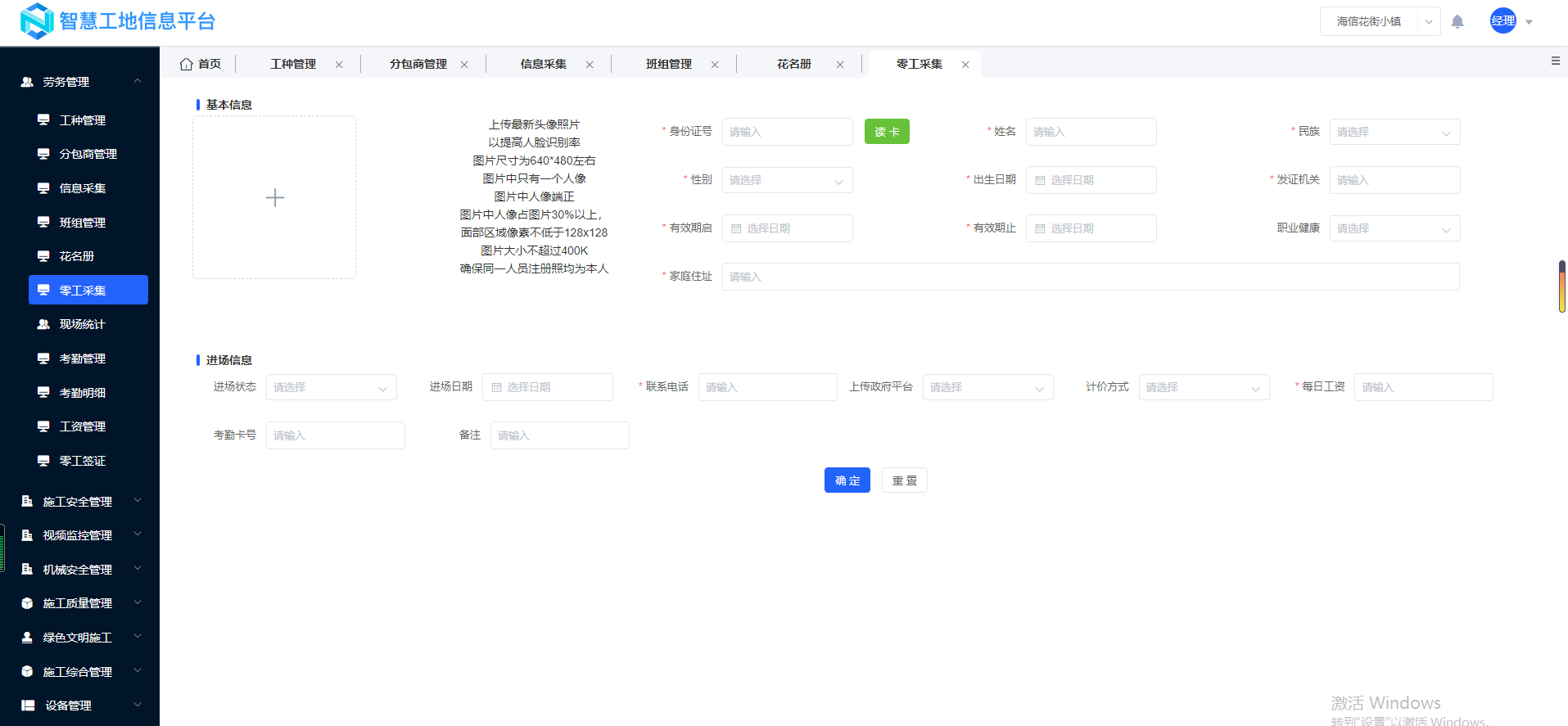
Task: Open the 计价方式 select dropdown
Action: pos(1204,387)
